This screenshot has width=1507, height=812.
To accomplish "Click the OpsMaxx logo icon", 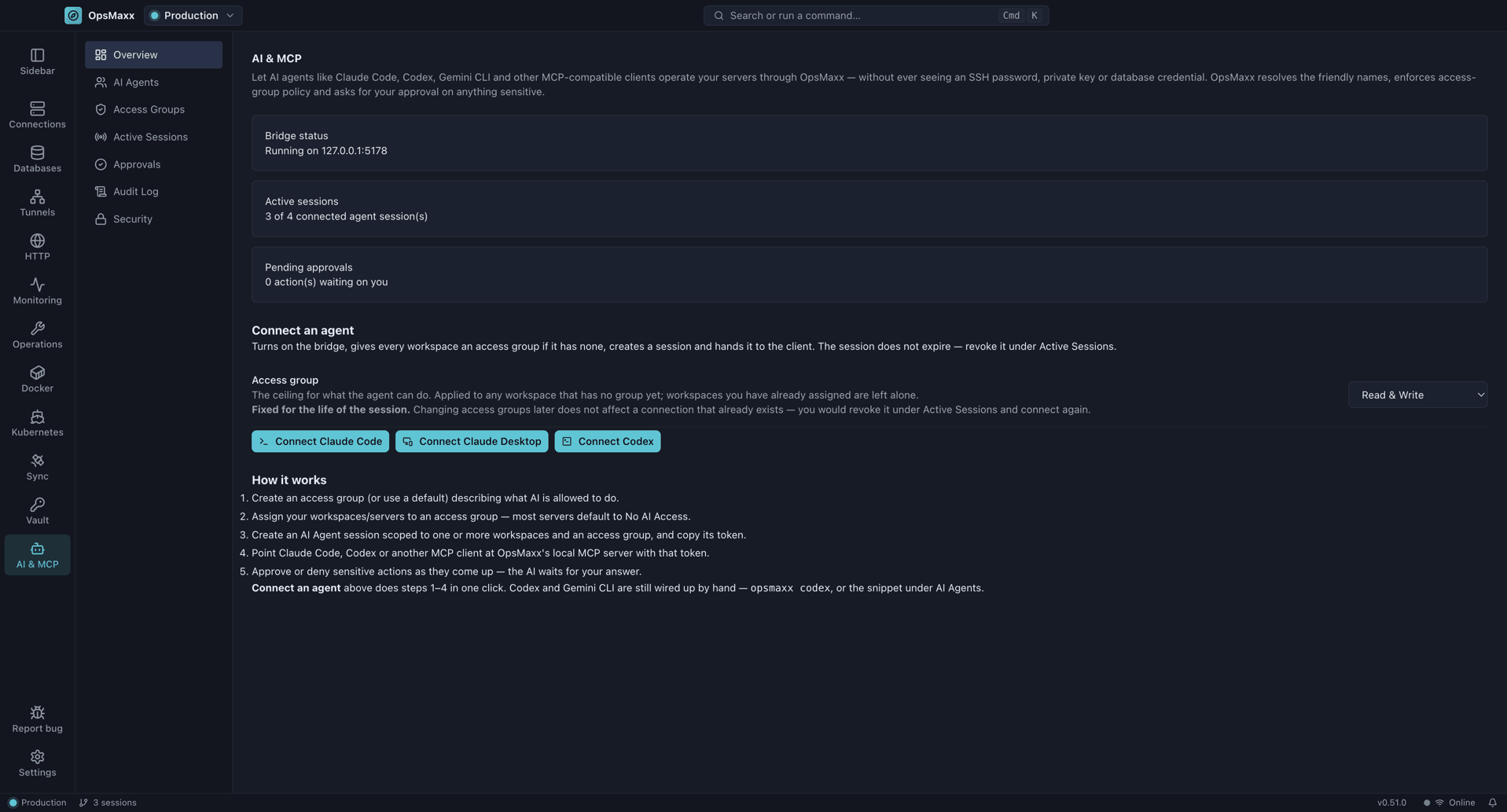I will pos(73,16).
